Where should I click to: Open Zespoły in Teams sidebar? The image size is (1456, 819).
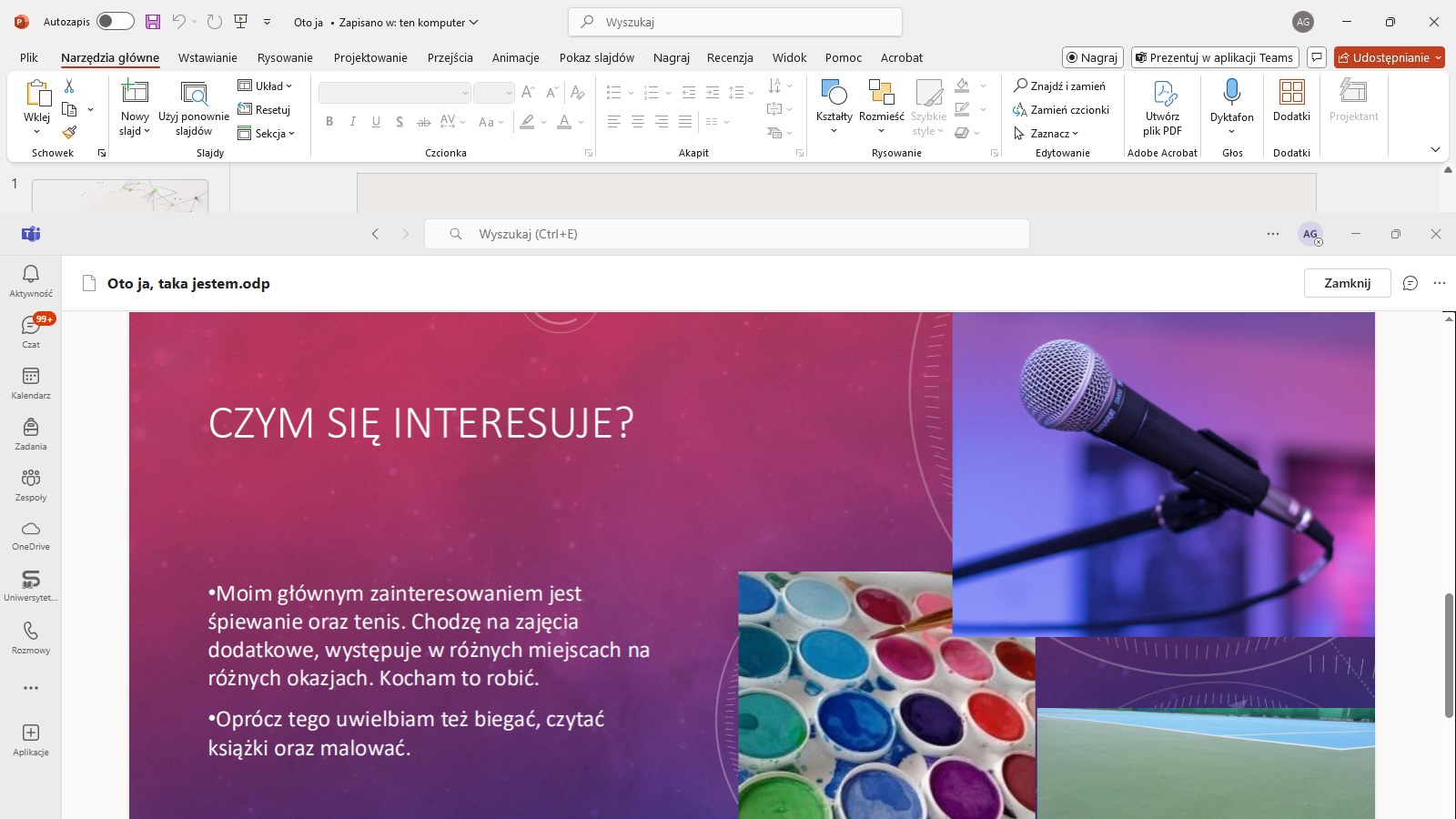point(31,485)
